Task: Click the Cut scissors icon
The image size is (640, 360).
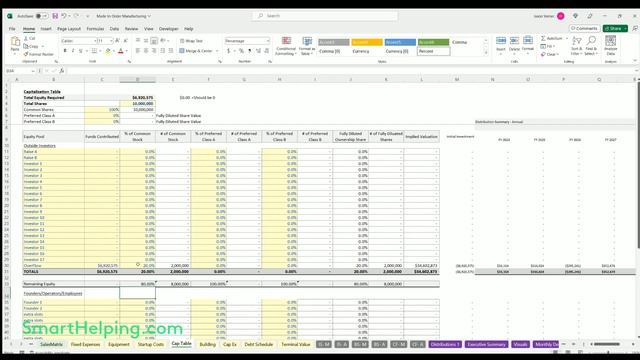Action: click(x=26, y=38)
